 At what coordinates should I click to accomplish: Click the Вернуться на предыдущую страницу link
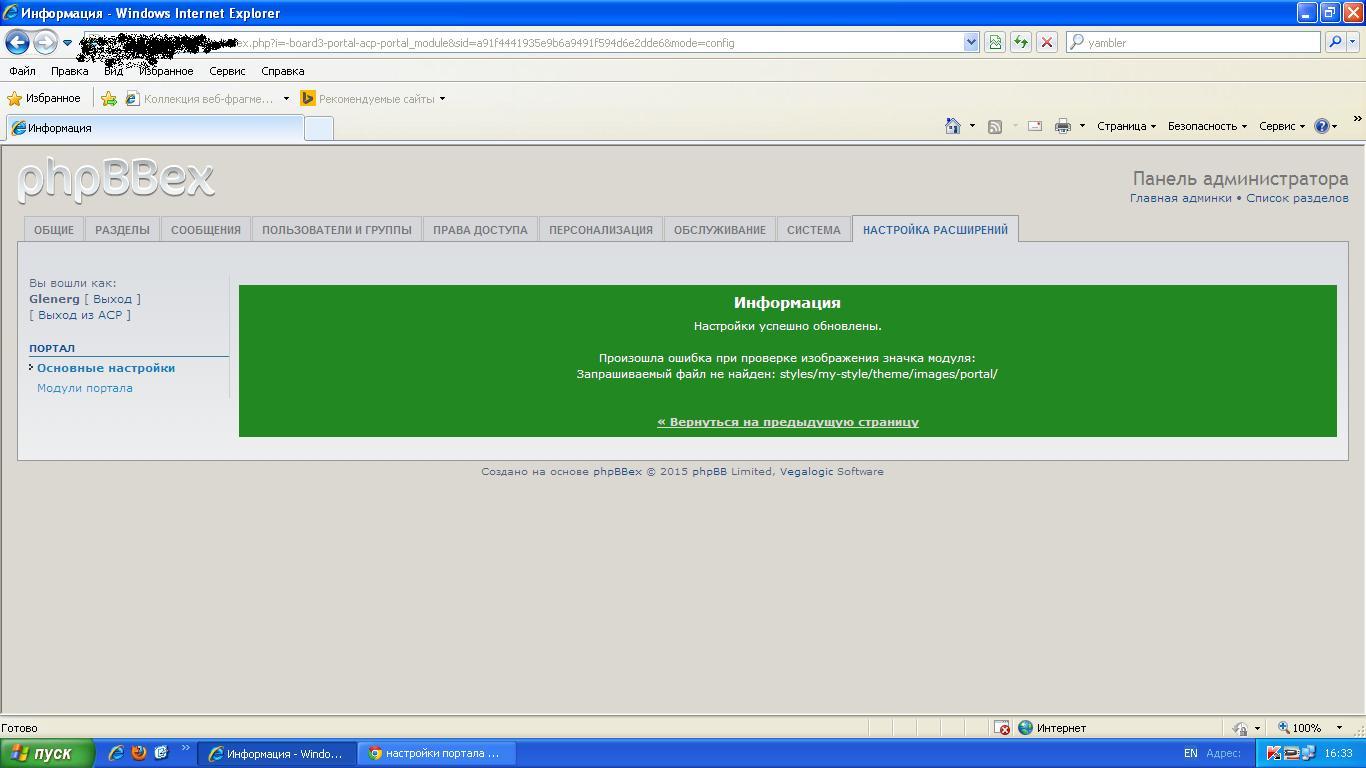(x=787, y=422)
